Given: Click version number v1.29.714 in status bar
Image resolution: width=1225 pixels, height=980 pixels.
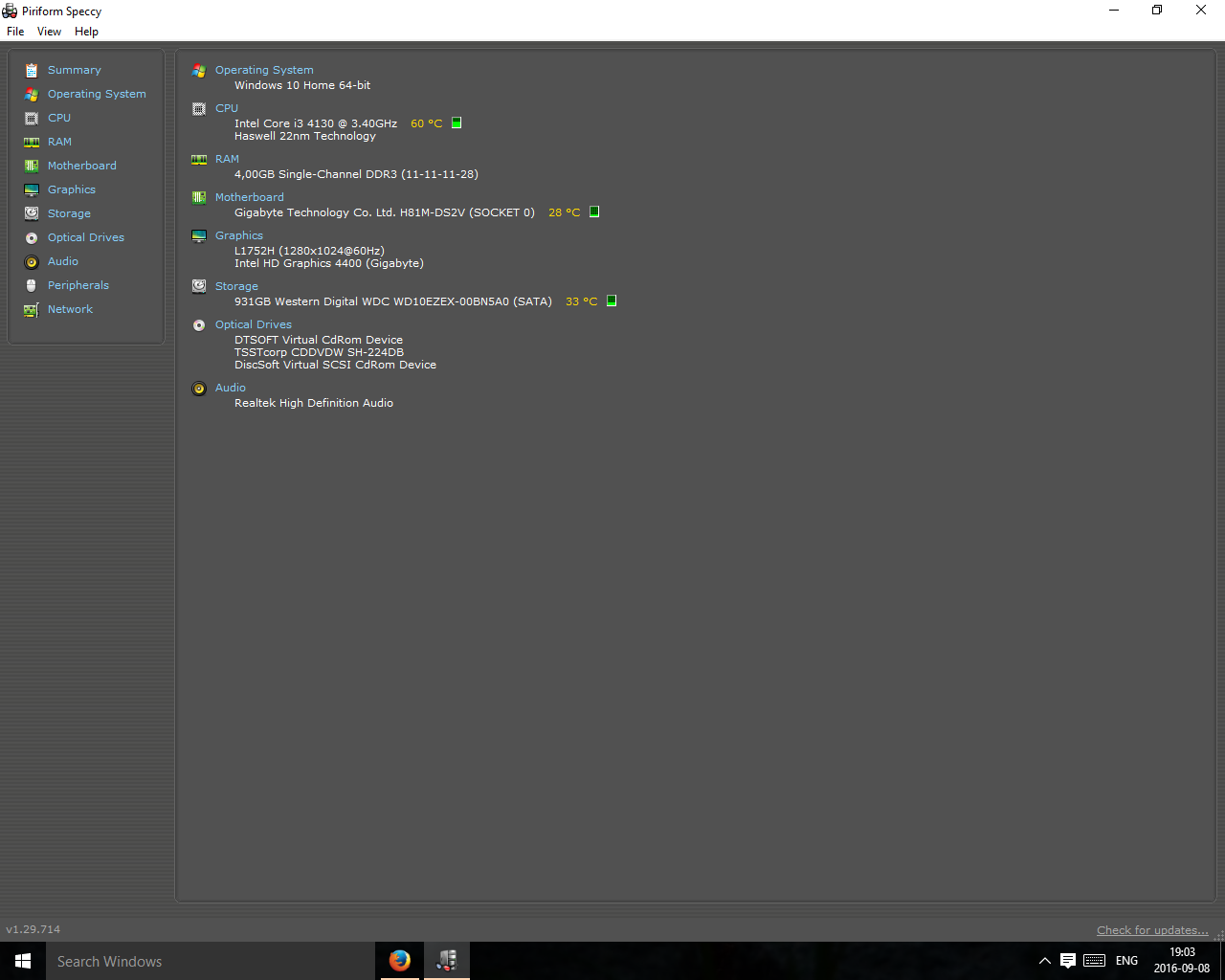Looking at the screenshot, I should coord(33,929).
